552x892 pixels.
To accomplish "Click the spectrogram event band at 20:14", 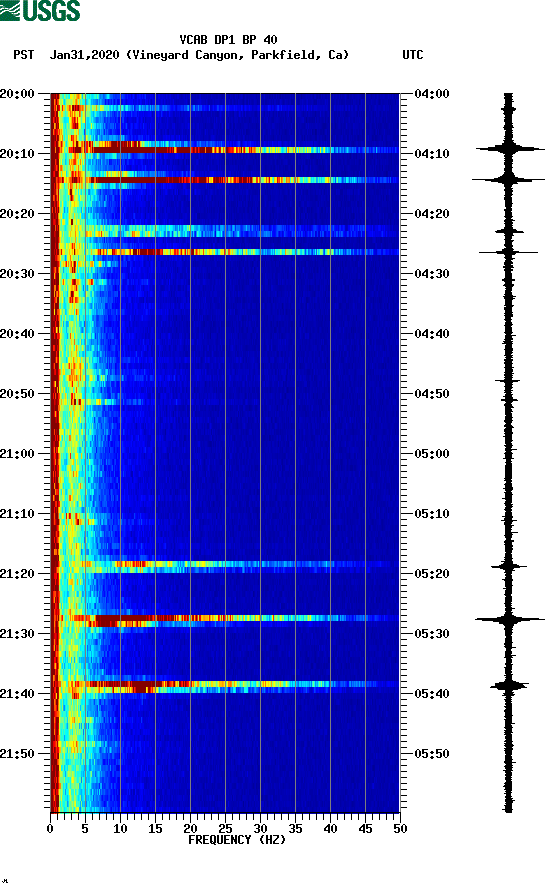I will coord(225,180).
